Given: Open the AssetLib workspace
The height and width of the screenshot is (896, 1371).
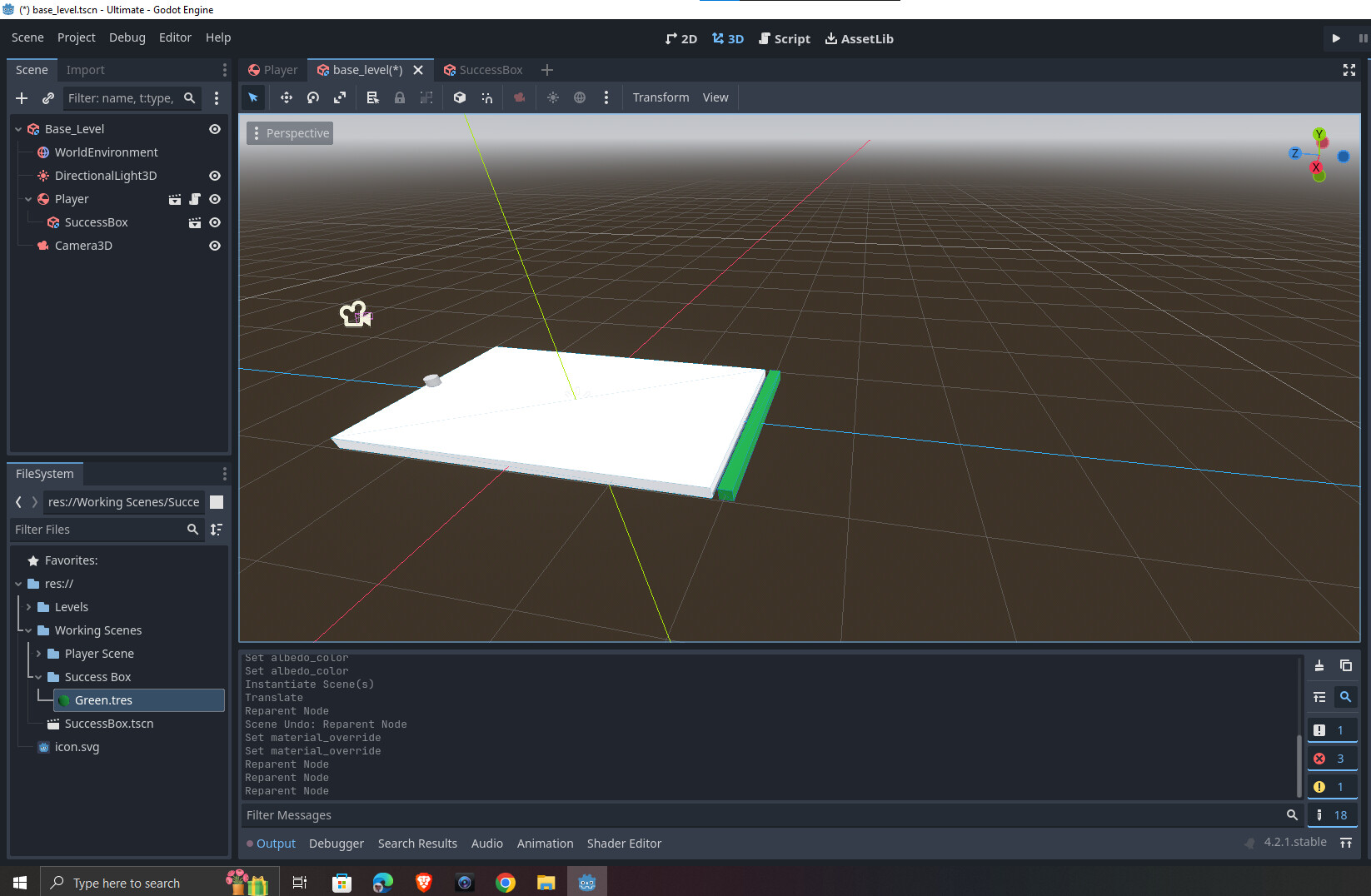Looking at the screenshot, I should 859,38.
